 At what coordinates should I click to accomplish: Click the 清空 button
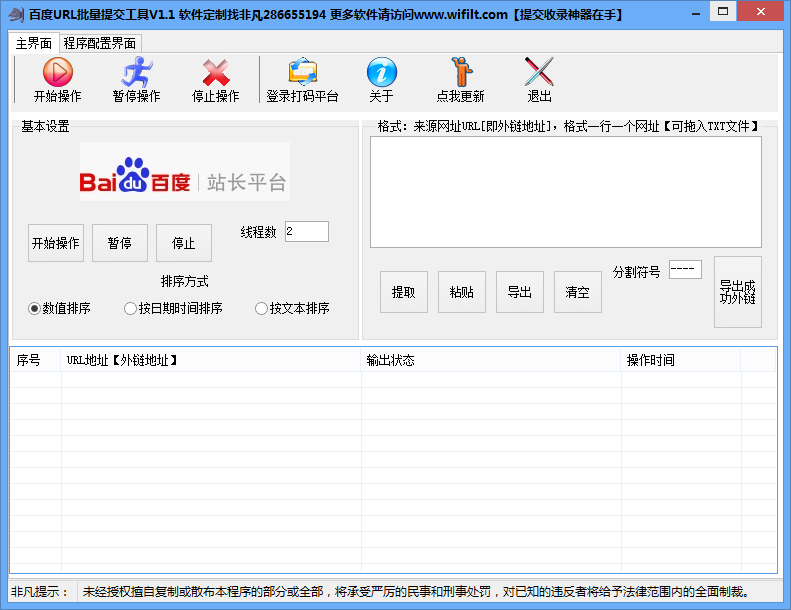click(x=578, y=292)
